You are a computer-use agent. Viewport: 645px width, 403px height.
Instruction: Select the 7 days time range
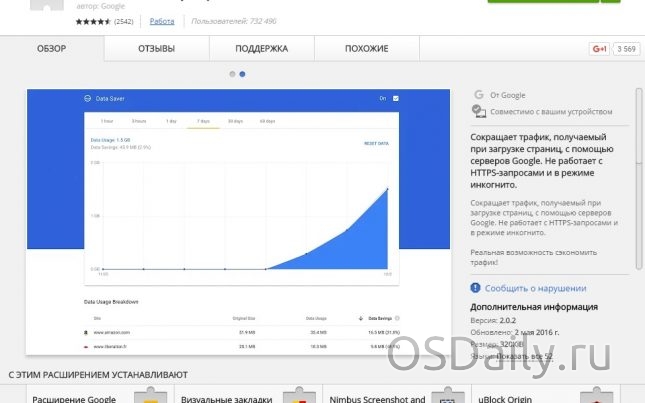(x=204, y=120)
